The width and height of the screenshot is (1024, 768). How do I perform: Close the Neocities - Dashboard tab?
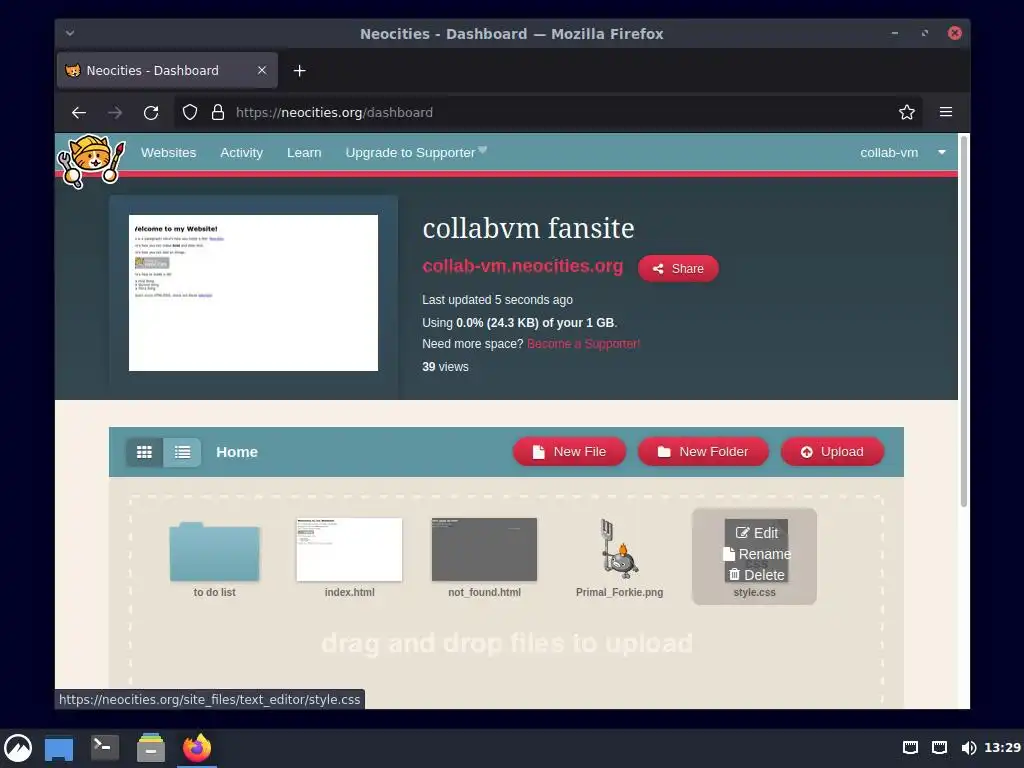262,70
